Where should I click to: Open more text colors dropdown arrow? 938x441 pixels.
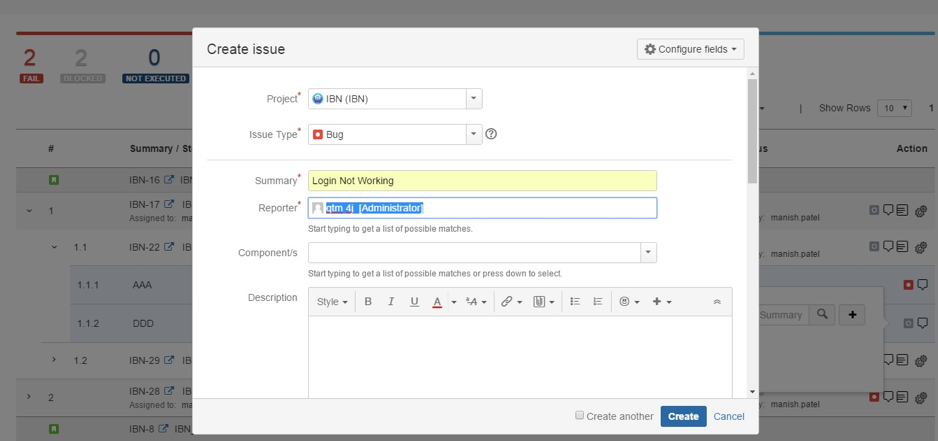click(x=453, y=302)
